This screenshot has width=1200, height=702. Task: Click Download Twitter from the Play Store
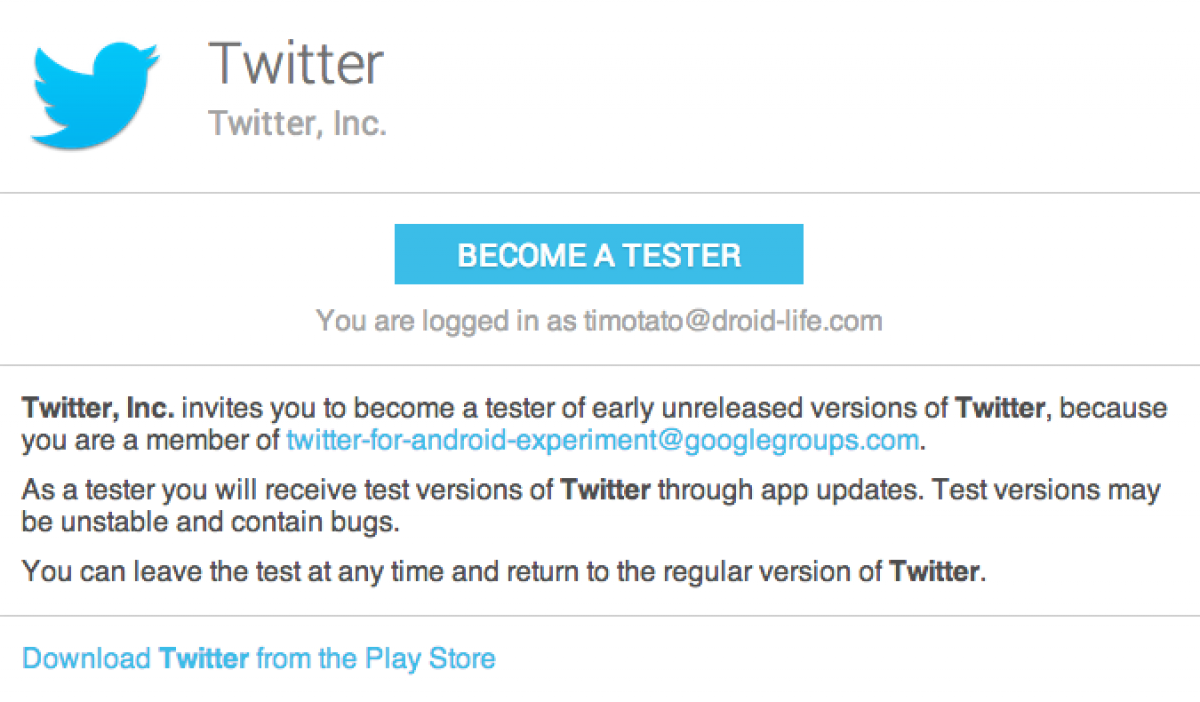pyautogui.click(x=258, y=659)
